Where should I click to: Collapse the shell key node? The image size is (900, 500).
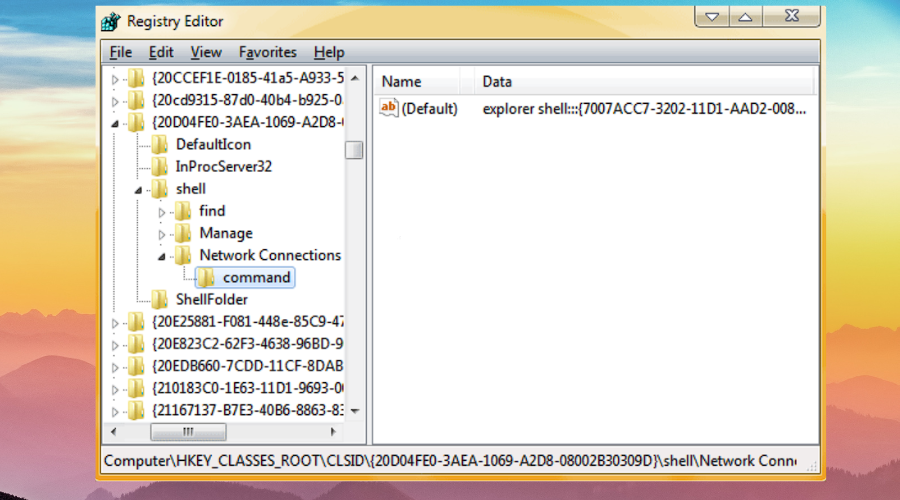138,189
